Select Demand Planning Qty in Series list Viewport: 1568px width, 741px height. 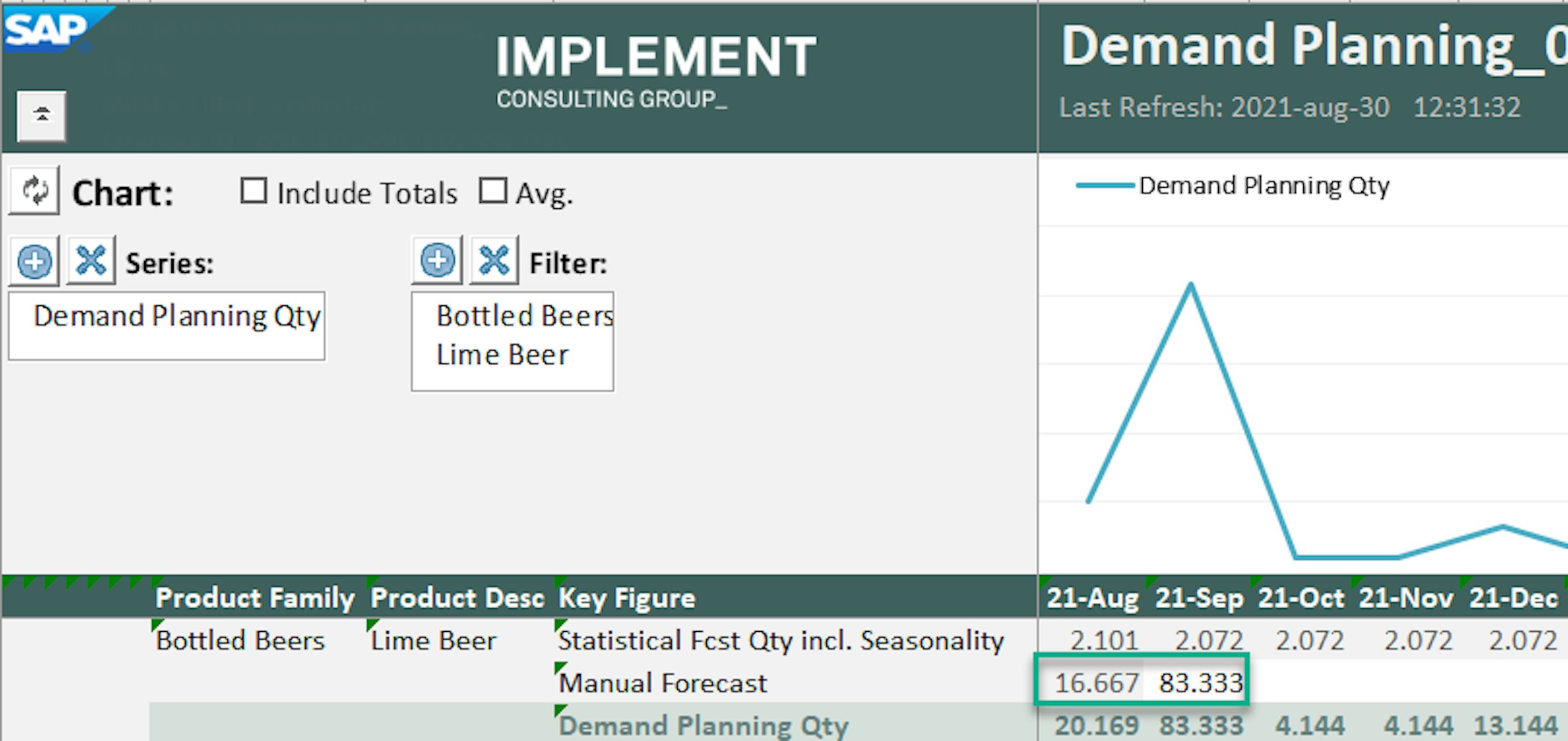(x=177, y=317)
